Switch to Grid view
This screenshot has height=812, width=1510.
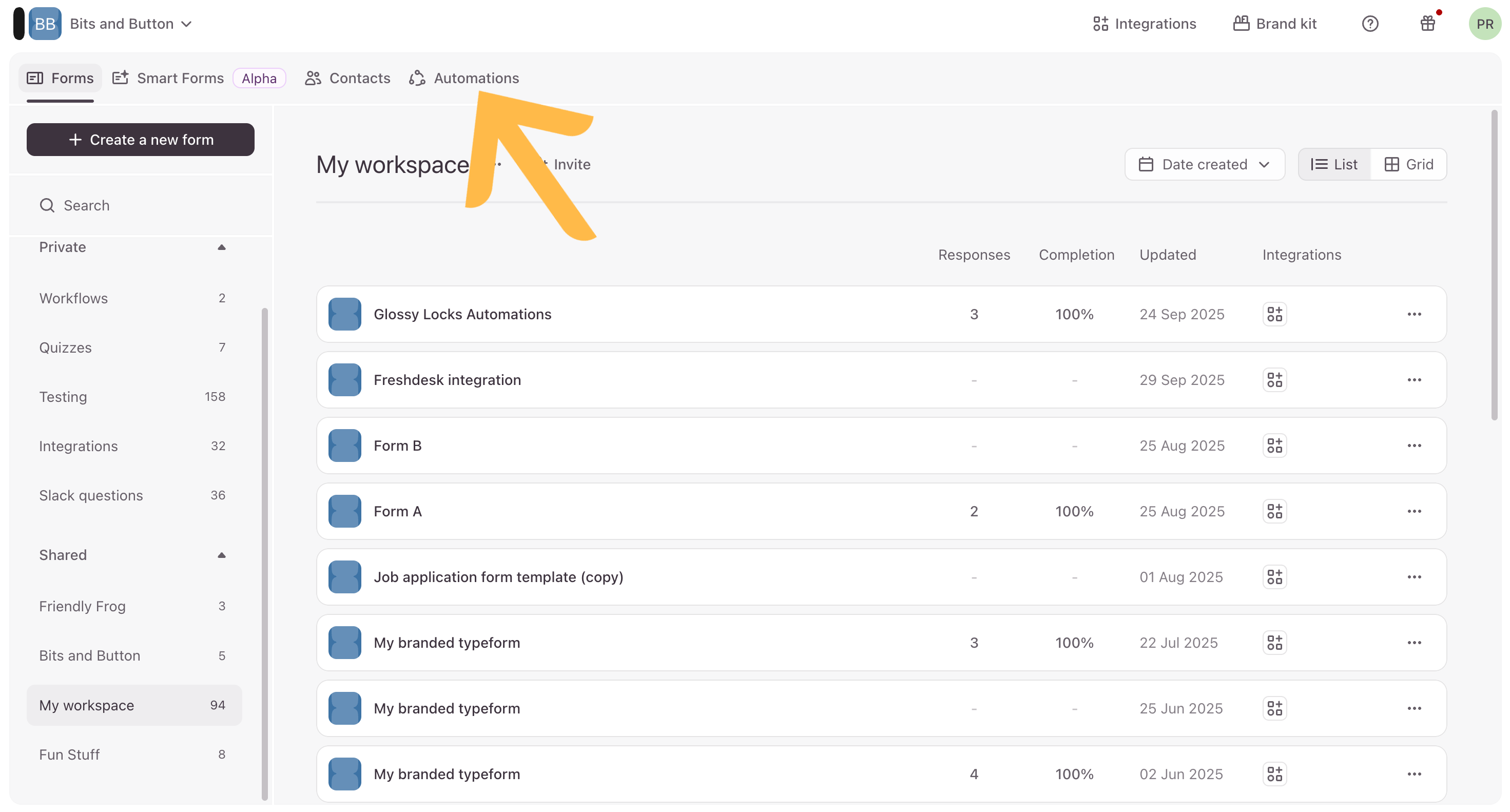[x=1408, y=164]
